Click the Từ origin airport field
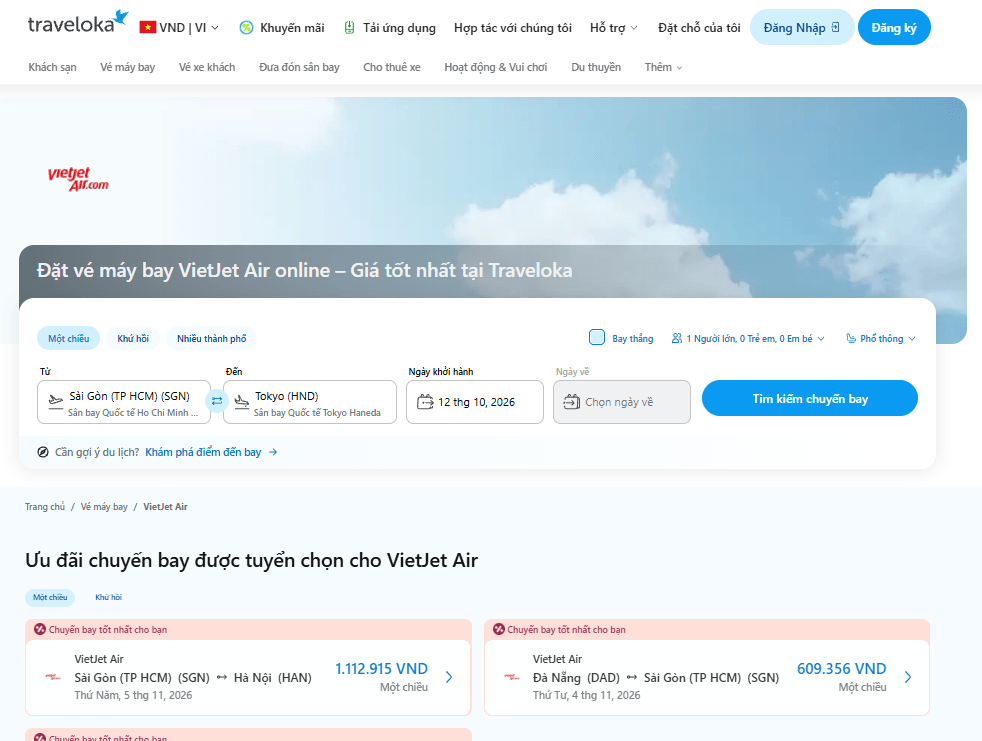This screenshot has height=741, width=982. pyautogui.click(x=124, y=402)
